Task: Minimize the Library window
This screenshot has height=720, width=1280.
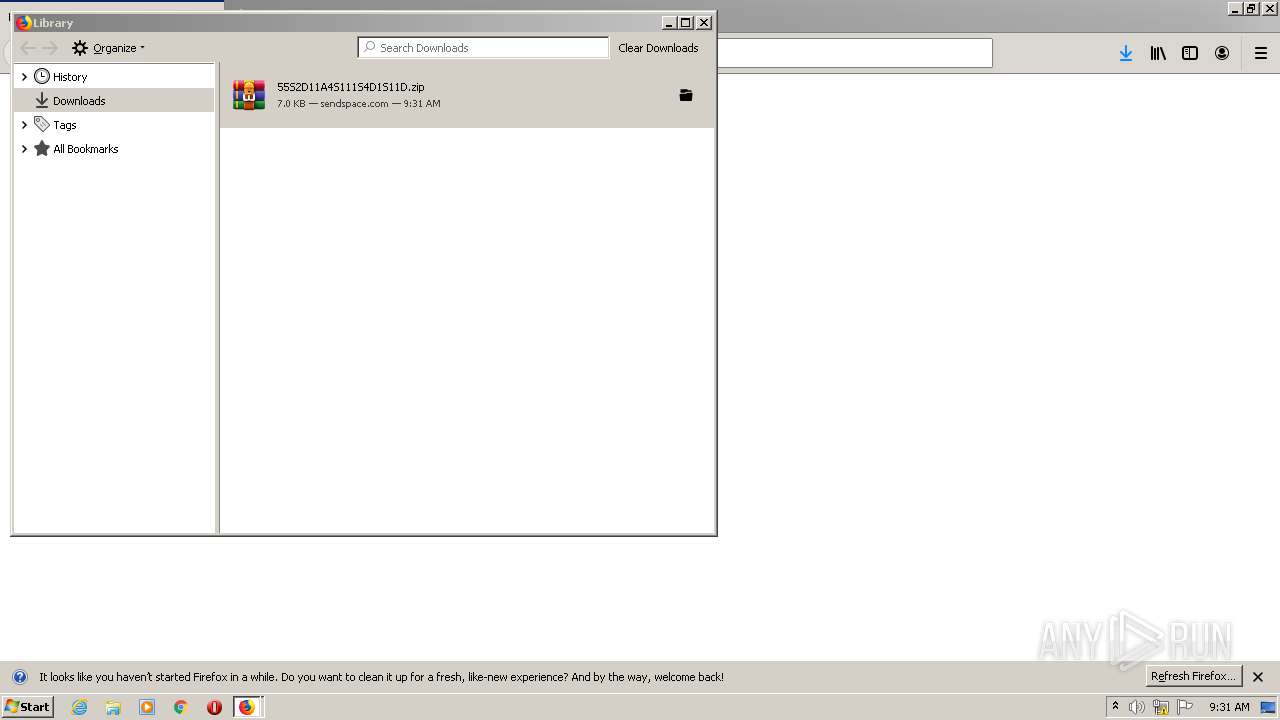Action: tap(669, 23)
